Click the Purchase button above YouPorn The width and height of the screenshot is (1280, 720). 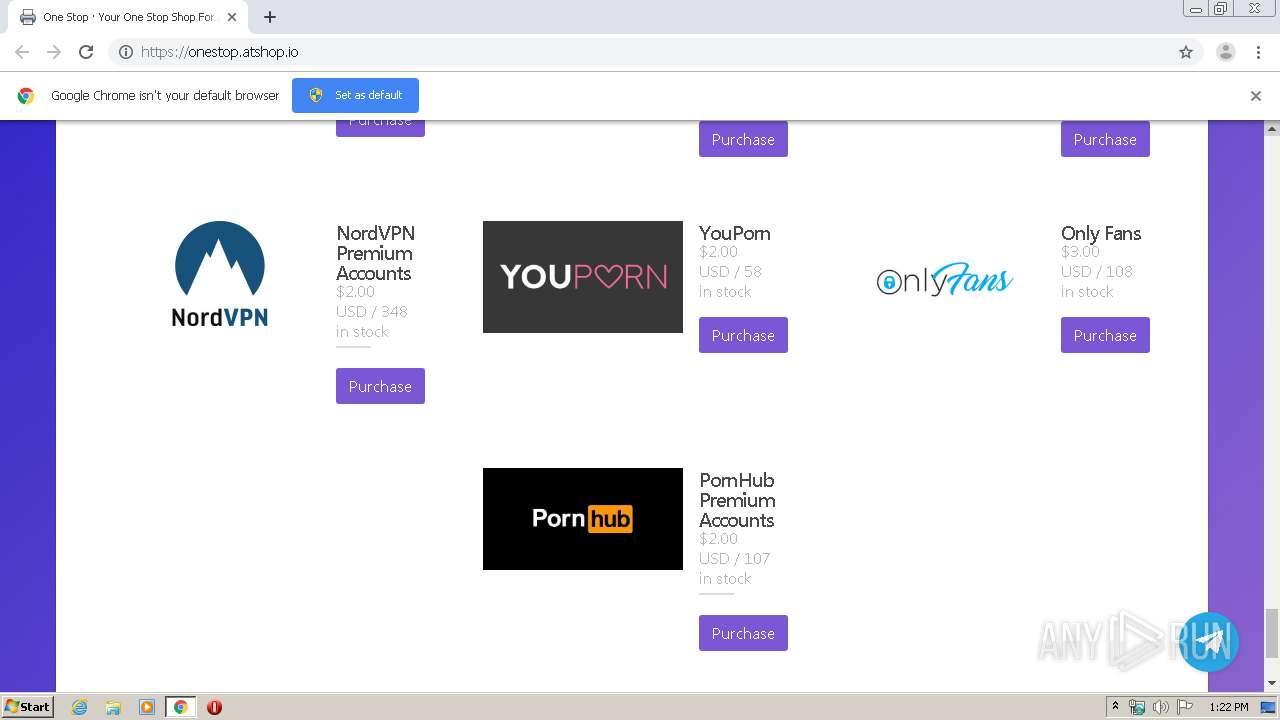[743, 140]
